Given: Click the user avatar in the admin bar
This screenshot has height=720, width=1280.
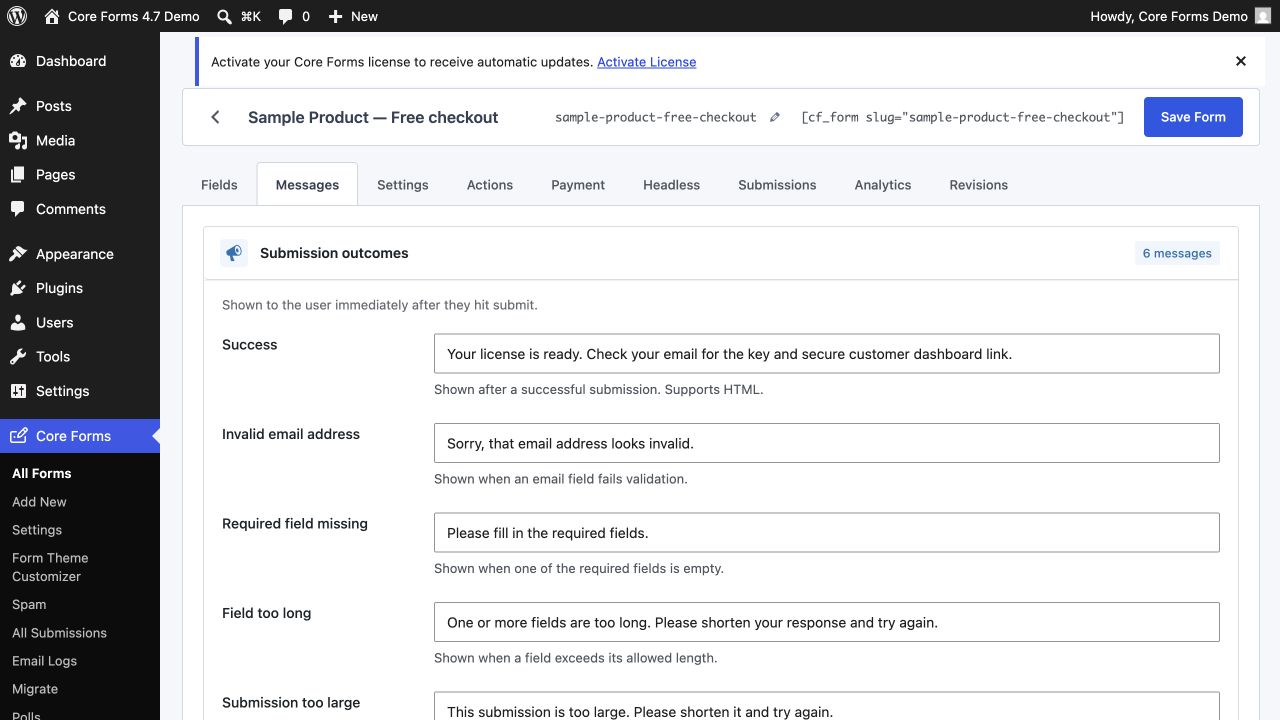Looking at the screenshot, I should click(x=1263, y=16).
